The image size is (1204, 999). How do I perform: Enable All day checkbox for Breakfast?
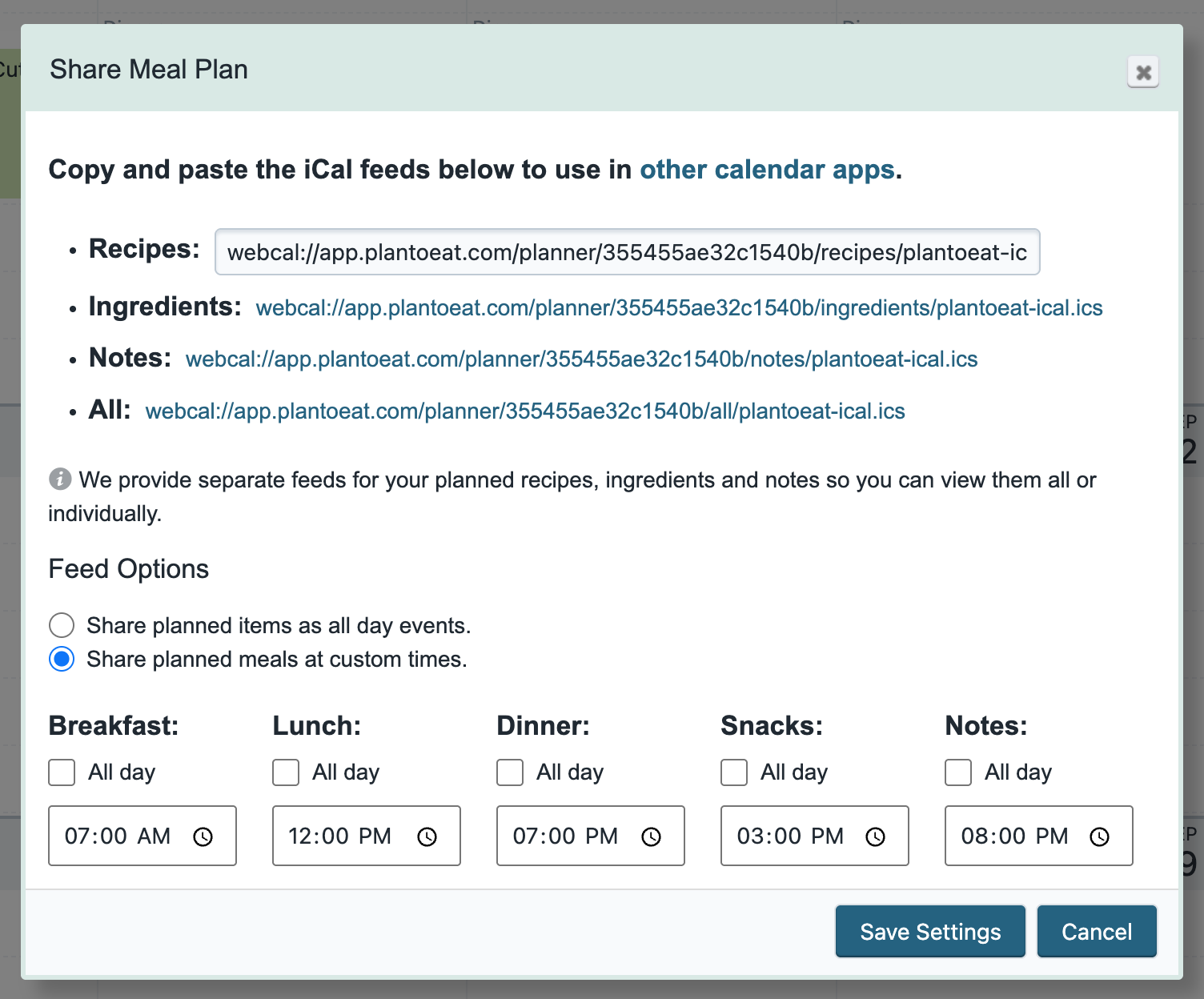(62, 772)
